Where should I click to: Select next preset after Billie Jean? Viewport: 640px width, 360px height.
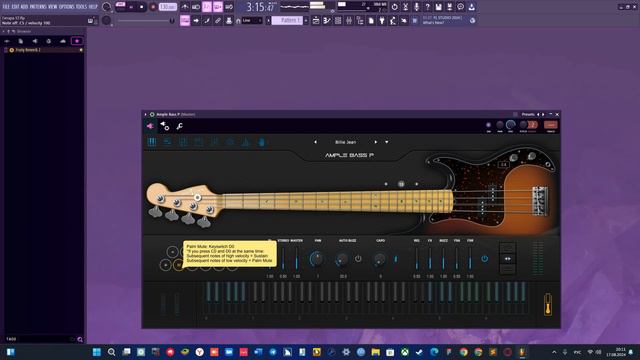click(x=376, y=142)
